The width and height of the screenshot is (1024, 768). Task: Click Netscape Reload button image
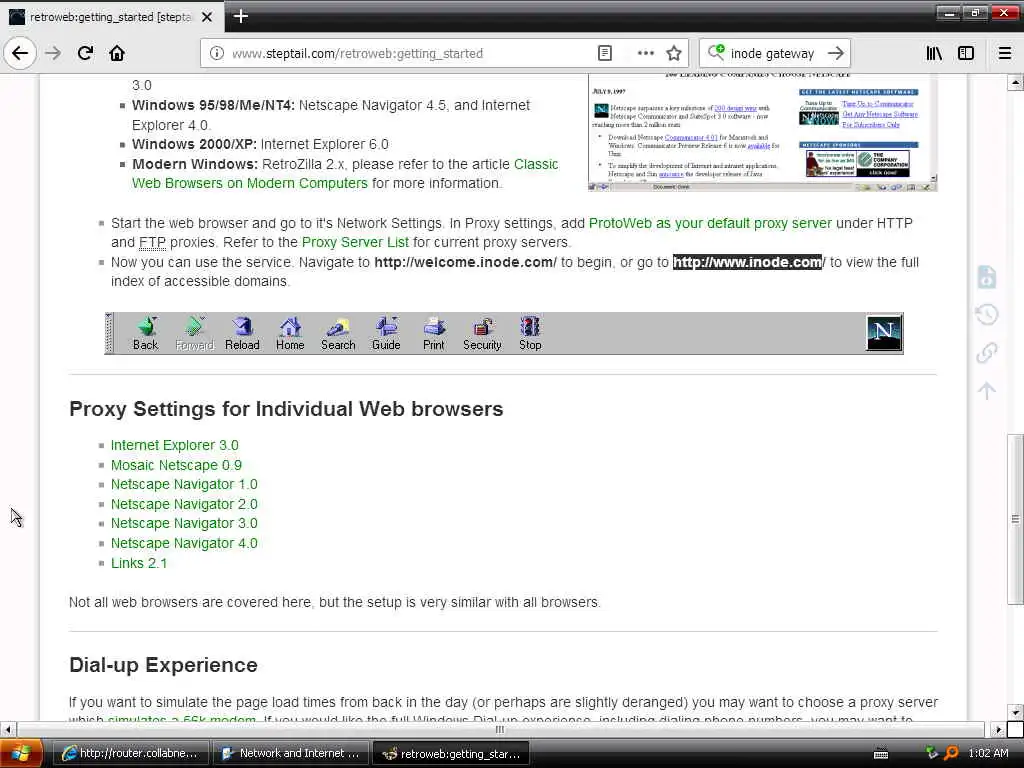[242, 334]
